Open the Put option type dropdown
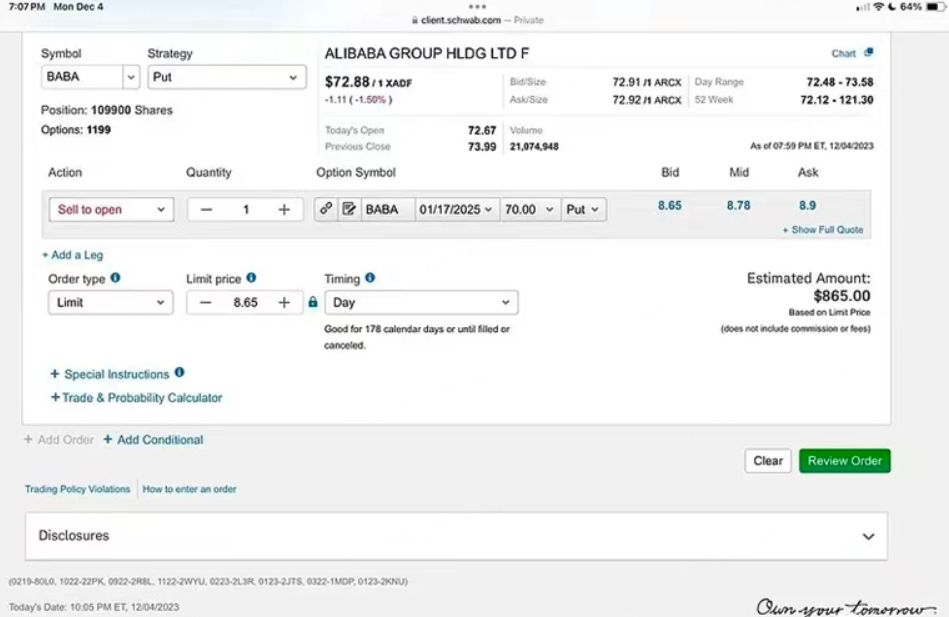The width and height of the screenshot is (949, 617). pos(583,210)
